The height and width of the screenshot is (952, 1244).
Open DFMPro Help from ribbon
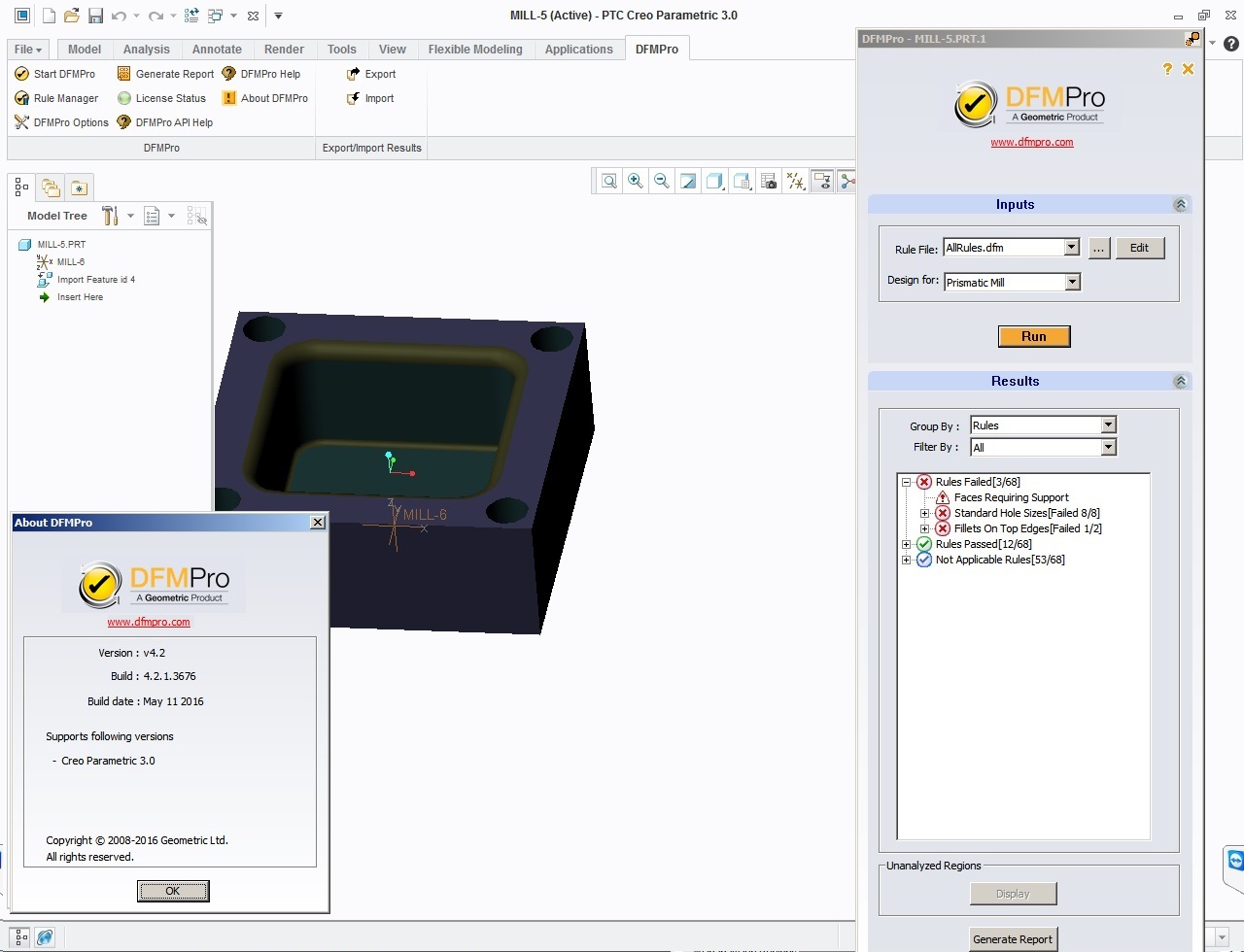260,74
